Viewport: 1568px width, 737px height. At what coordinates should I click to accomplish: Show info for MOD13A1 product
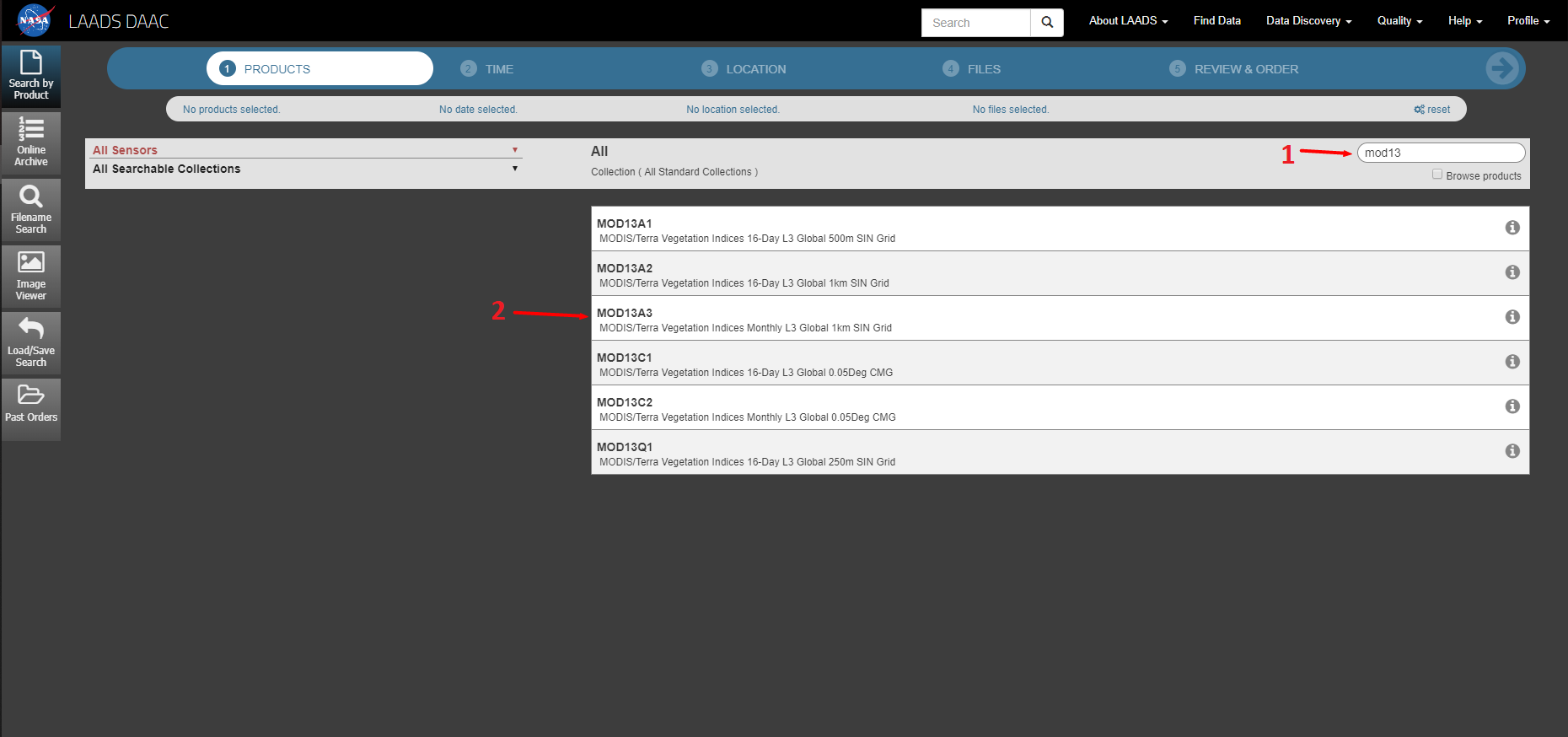1512,228
